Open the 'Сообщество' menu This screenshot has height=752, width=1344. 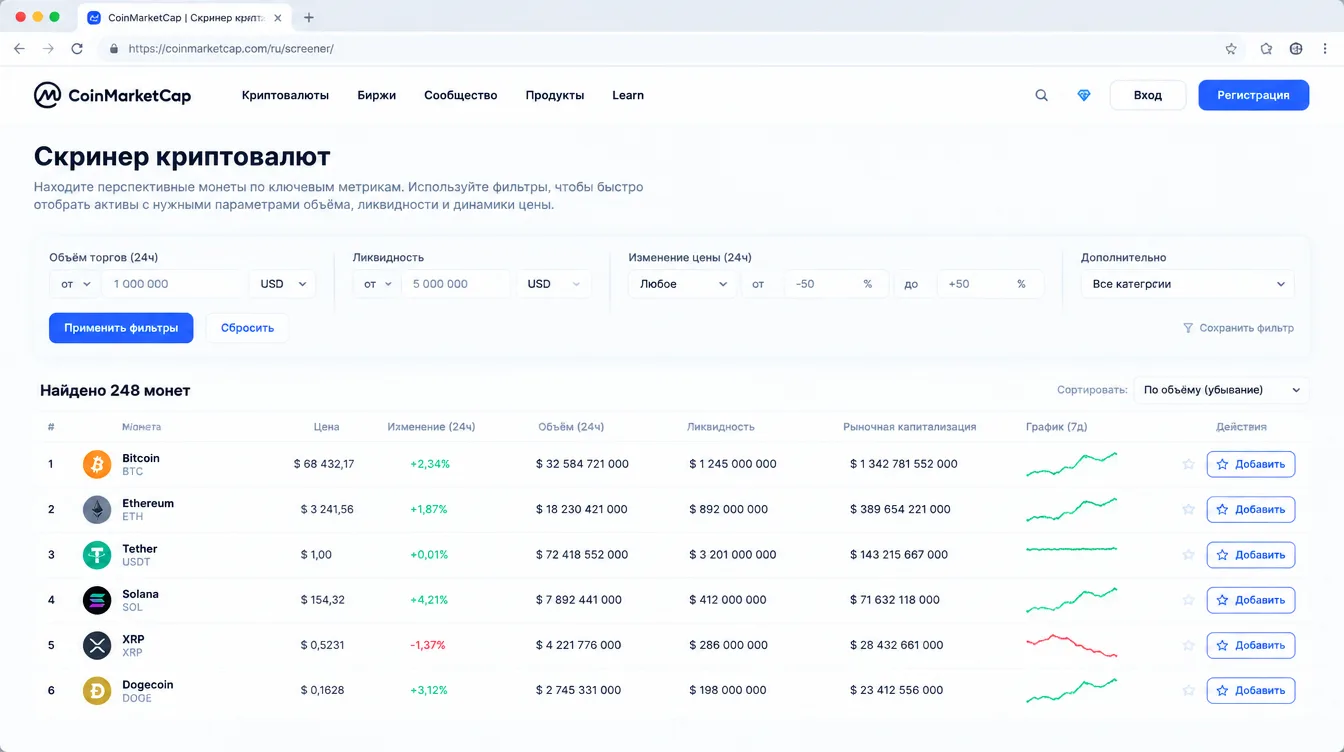click(460, 95)
